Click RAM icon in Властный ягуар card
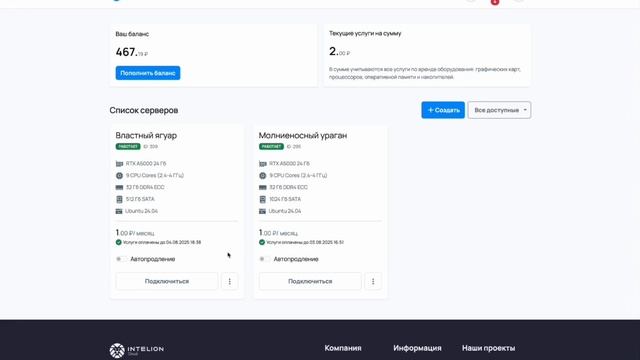This screenshot has width=640, height=360. coord(119,187)
